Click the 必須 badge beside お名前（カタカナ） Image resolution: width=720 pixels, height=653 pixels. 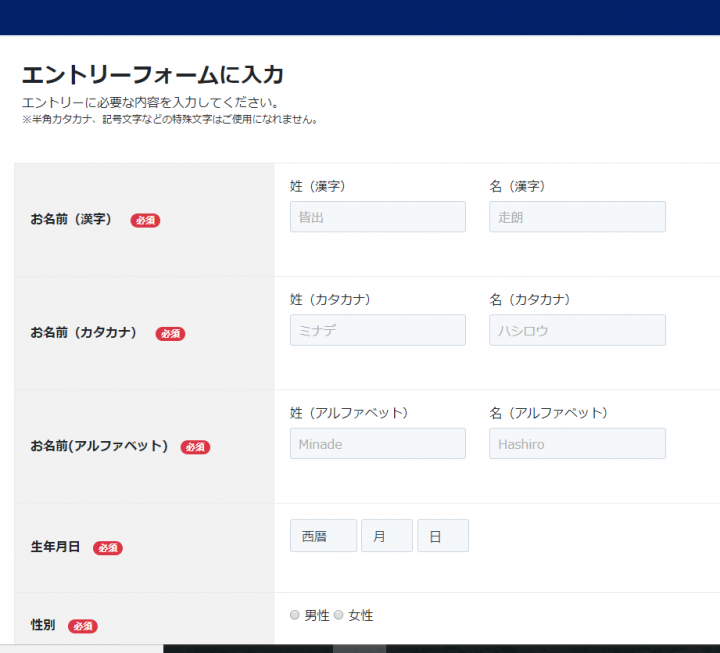(x=170, y=334)
